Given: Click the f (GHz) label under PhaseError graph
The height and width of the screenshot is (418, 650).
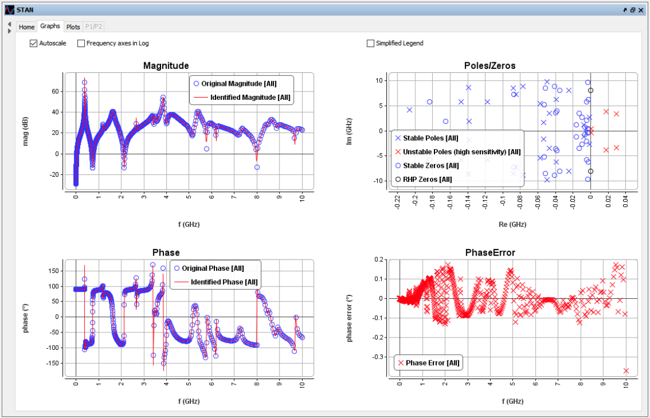Looking at the screenshot, I should [x=513, y=401].
